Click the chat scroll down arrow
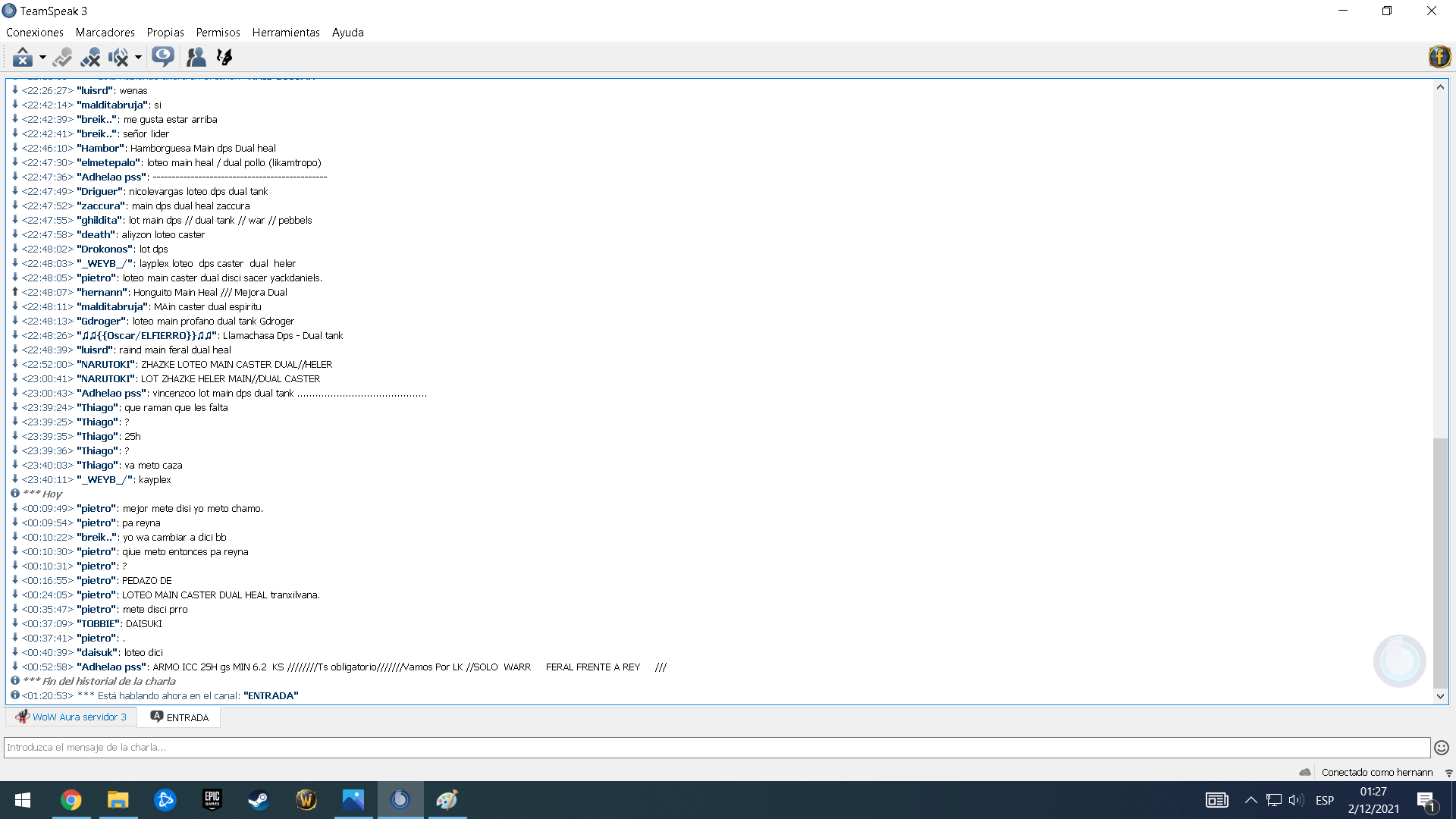1456x819 pixels. pyautogui.click(x=1440, y=696)
